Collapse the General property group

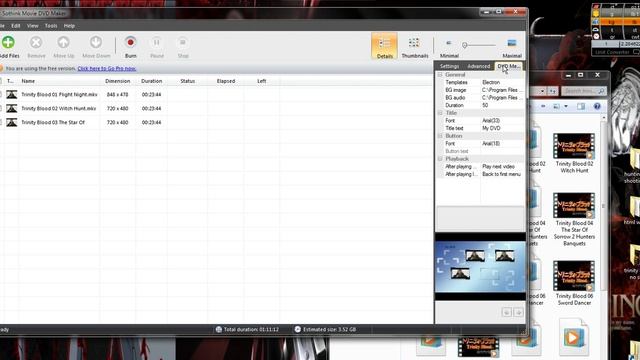coord(440,75)
